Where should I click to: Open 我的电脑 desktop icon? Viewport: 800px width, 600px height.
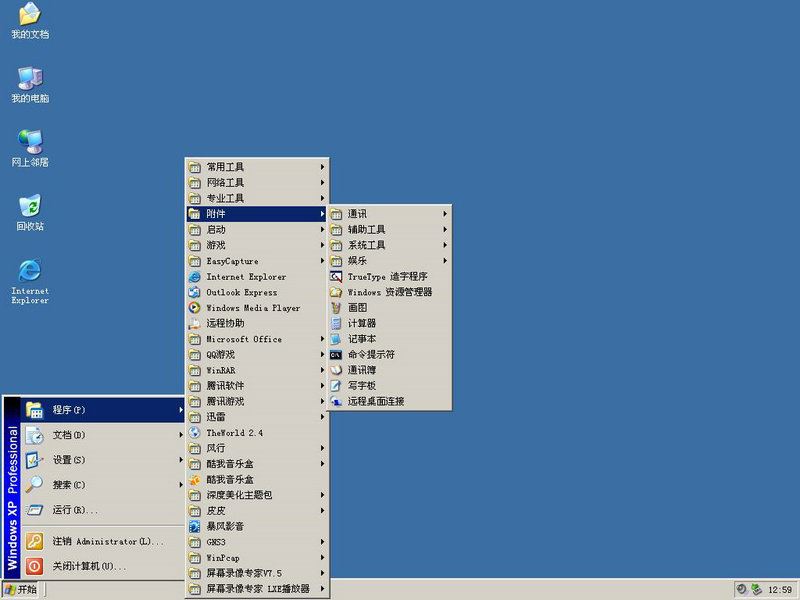click(30, 85)
